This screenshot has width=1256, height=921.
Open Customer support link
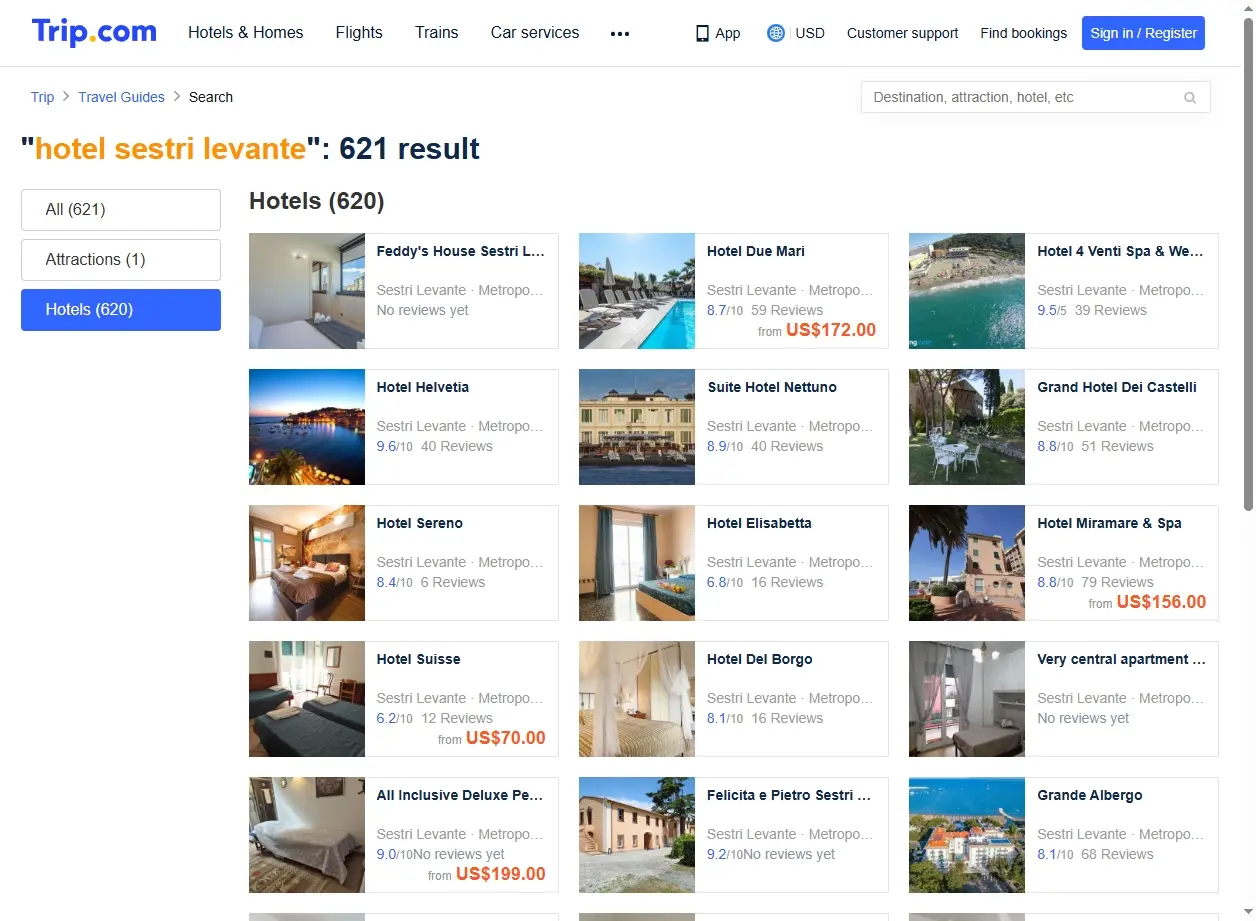point(902,33)
